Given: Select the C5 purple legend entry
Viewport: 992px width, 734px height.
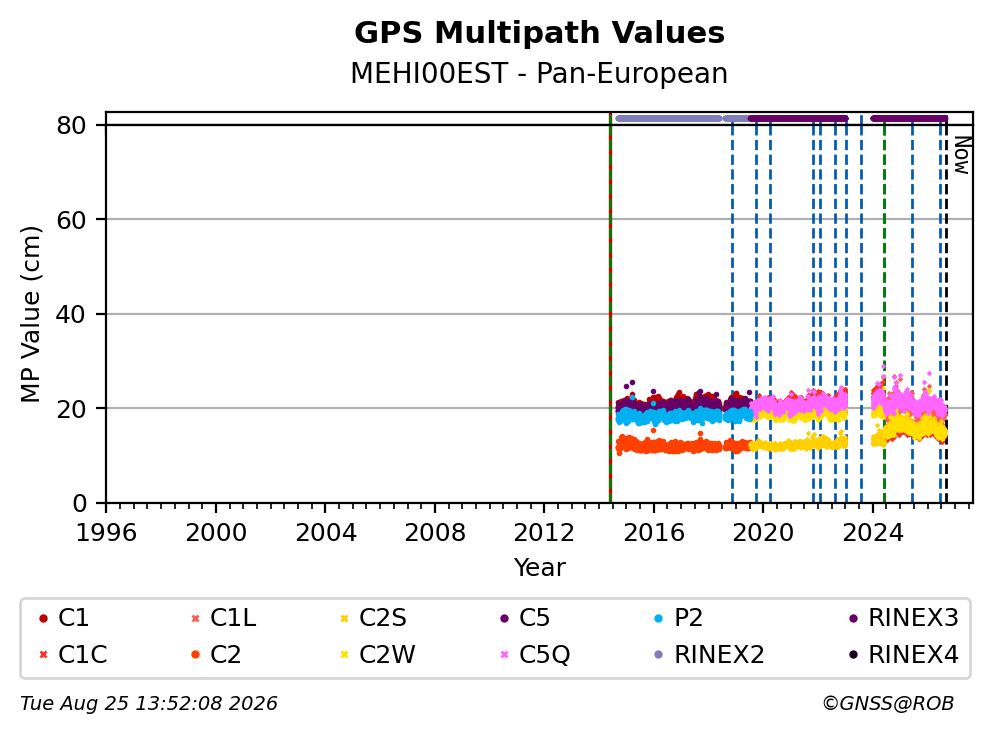Looking at the screenshot, I should 525,618.
